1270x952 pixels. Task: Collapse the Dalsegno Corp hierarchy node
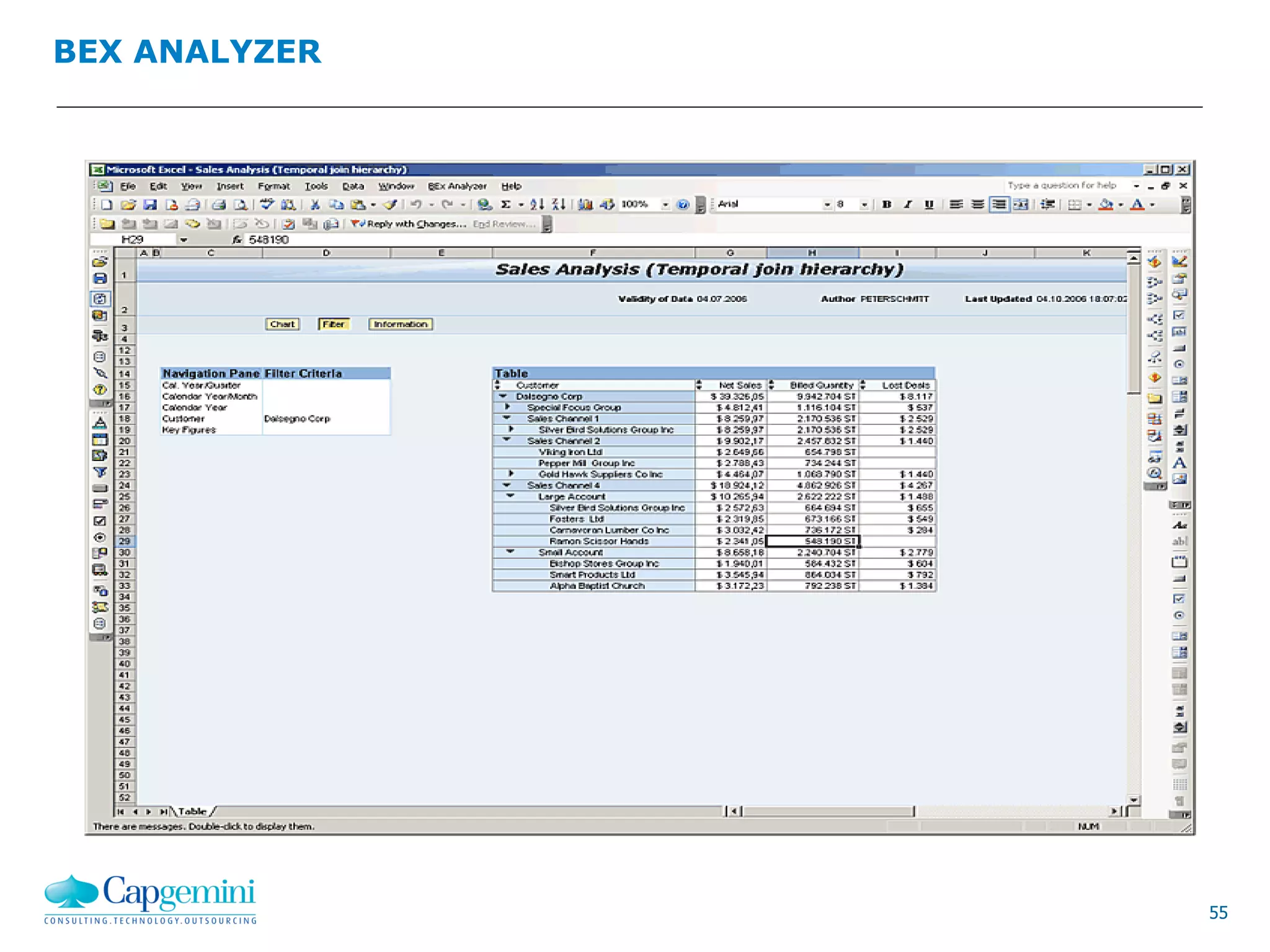click(503, 396)
